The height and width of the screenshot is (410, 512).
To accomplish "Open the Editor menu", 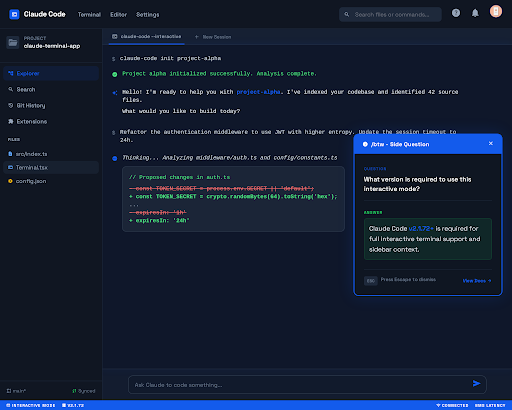I will click(x=118, y=15).
